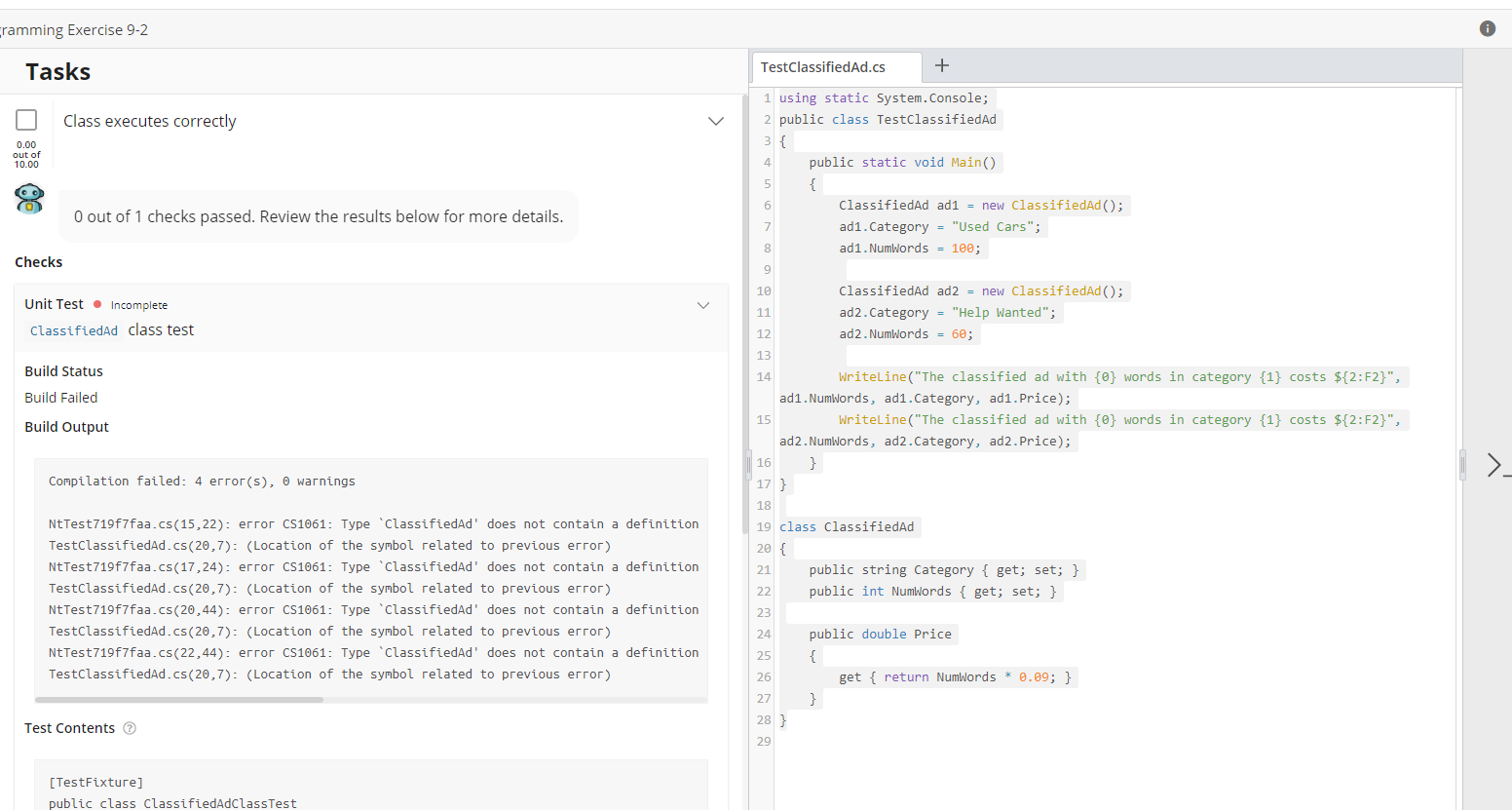Place cursor on public static void Main()
The width and height of the screenshot is (1512, 810).
[x=902, y=163]
